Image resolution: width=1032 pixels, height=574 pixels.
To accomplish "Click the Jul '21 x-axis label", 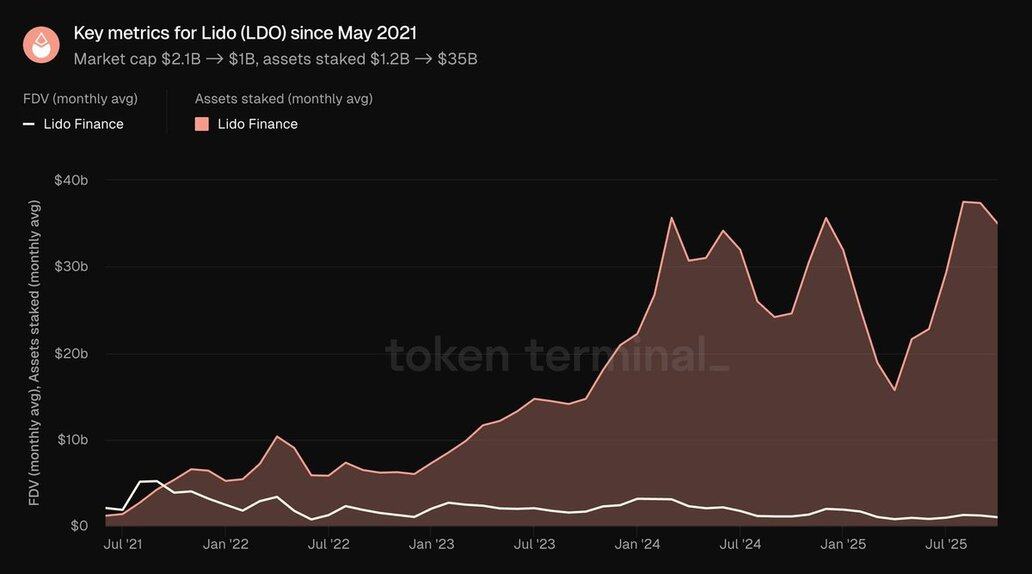I will pos(122,545).
